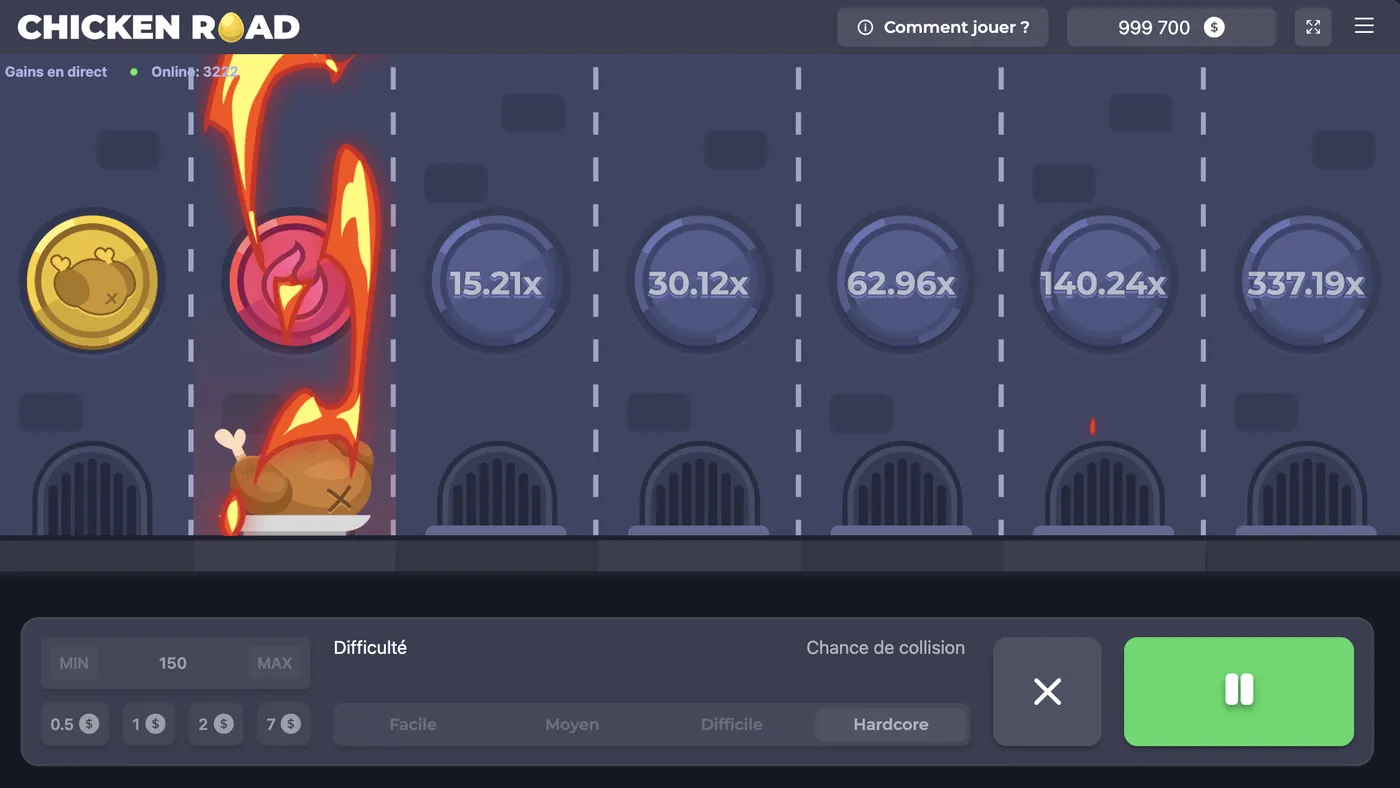
Task: Click the Gains en direct label
Action: click(x=55, y=71)
